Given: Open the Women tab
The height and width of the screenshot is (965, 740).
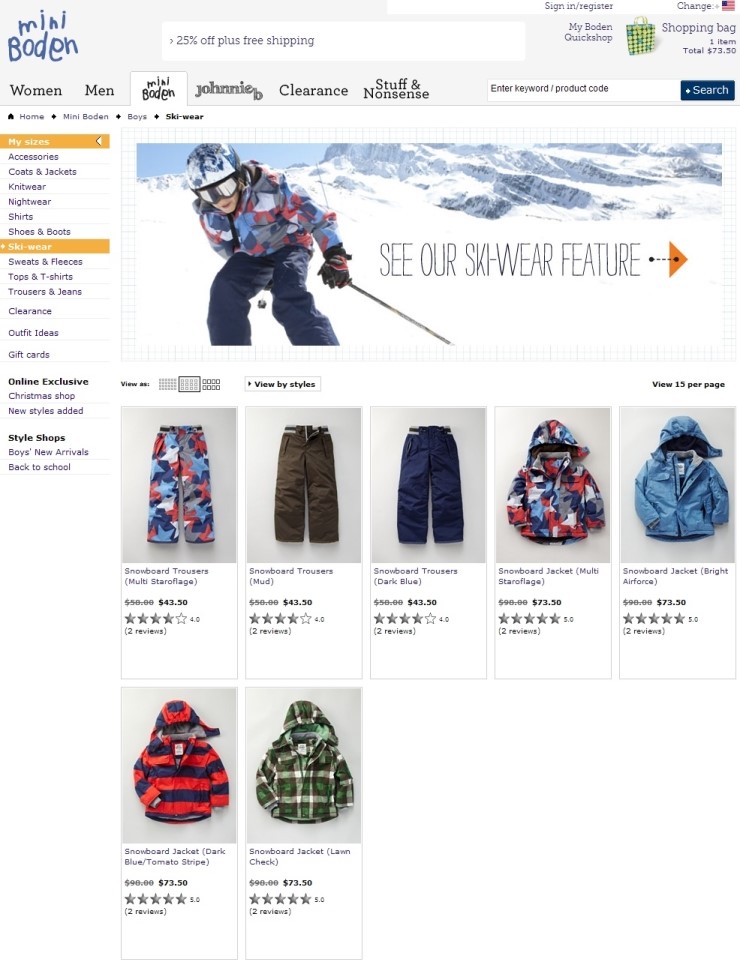Looking at the screenshot, I should [x=36, y=90].
